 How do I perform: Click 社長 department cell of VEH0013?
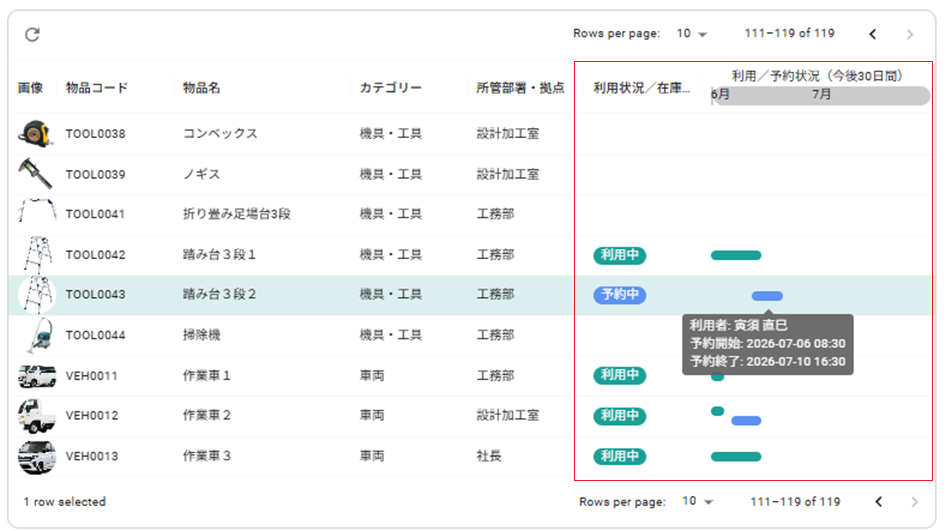(x=489, y=456)
